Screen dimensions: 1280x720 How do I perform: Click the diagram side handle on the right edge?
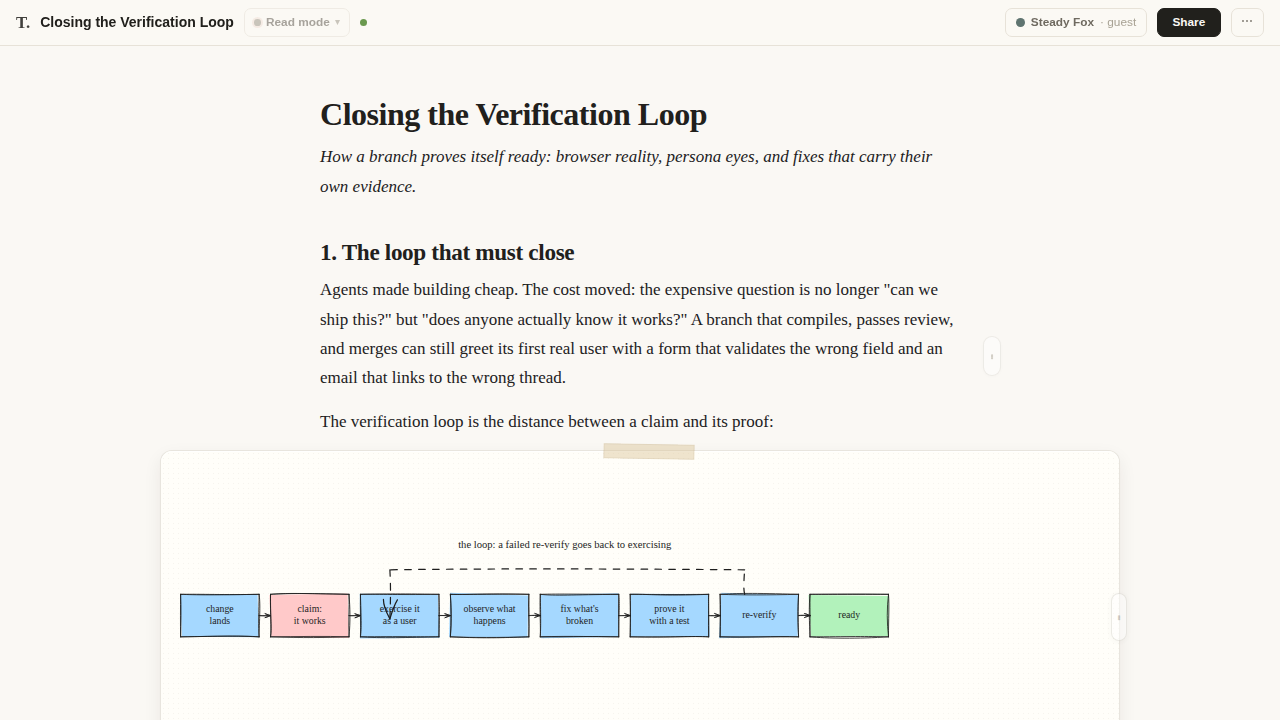pyautogui.click(x=1119, y=617)
